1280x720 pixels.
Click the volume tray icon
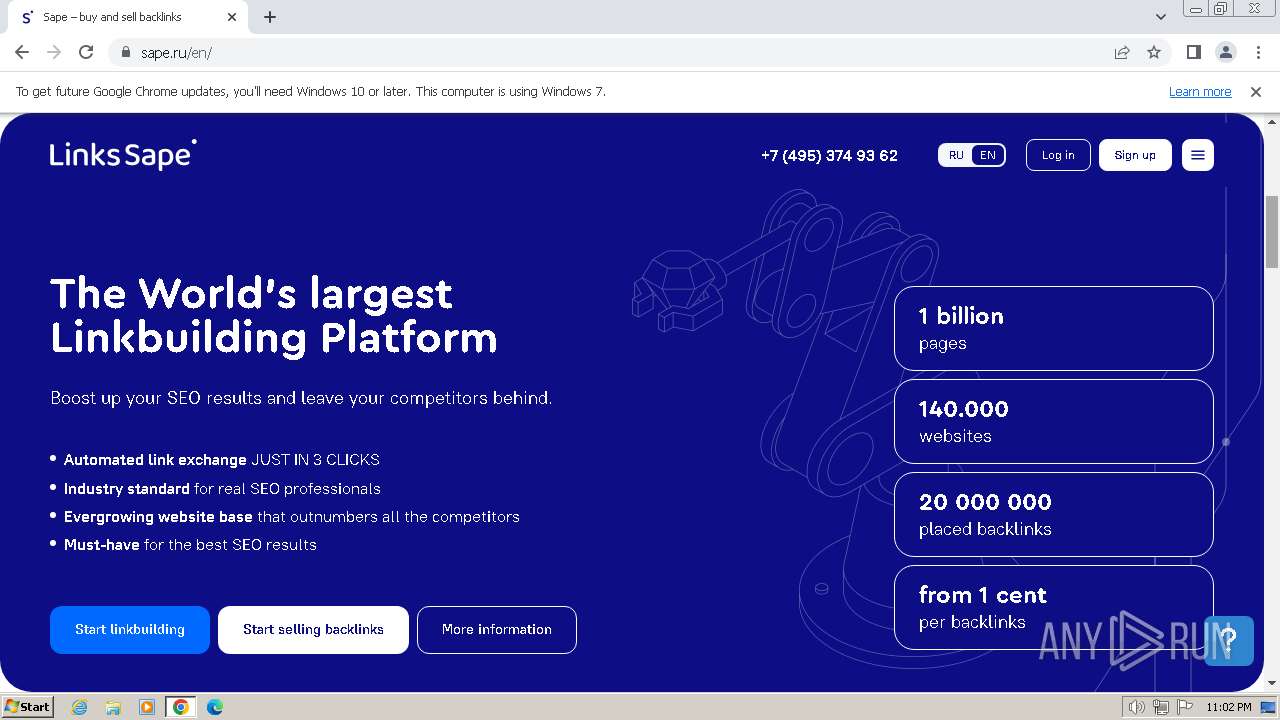(x=1137, y=707)
